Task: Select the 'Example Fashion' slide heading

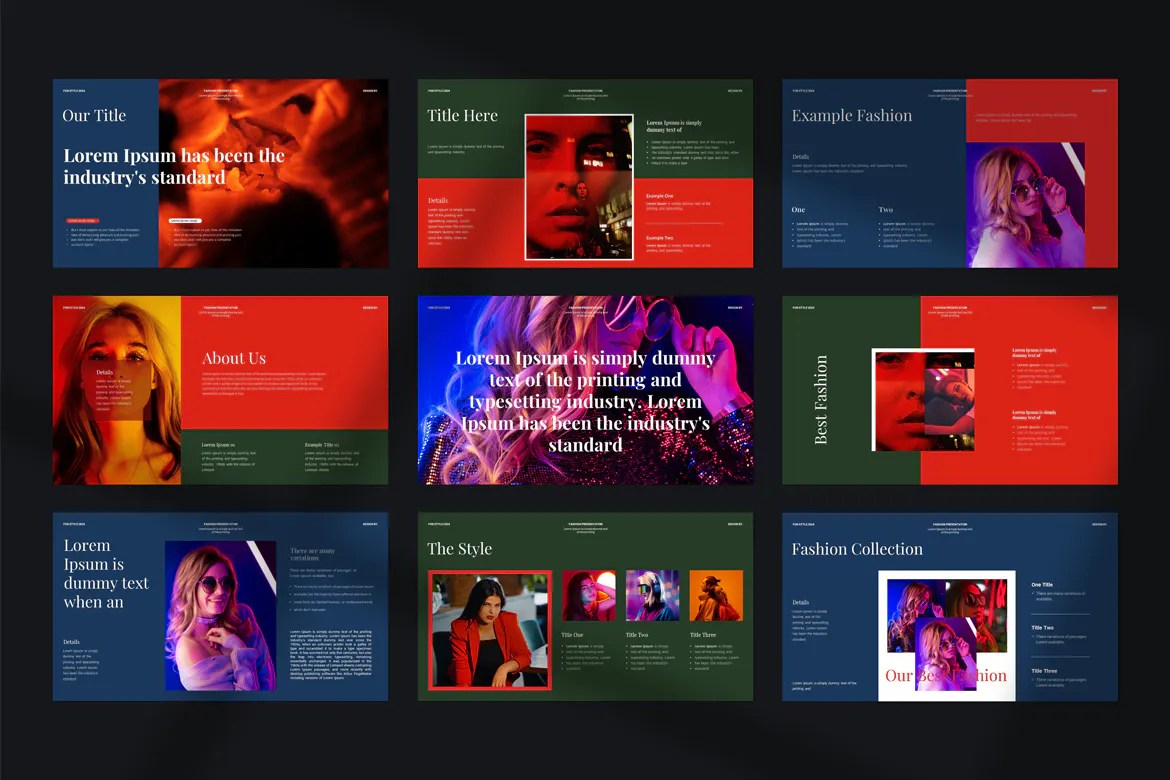Action: pos(852,115)
